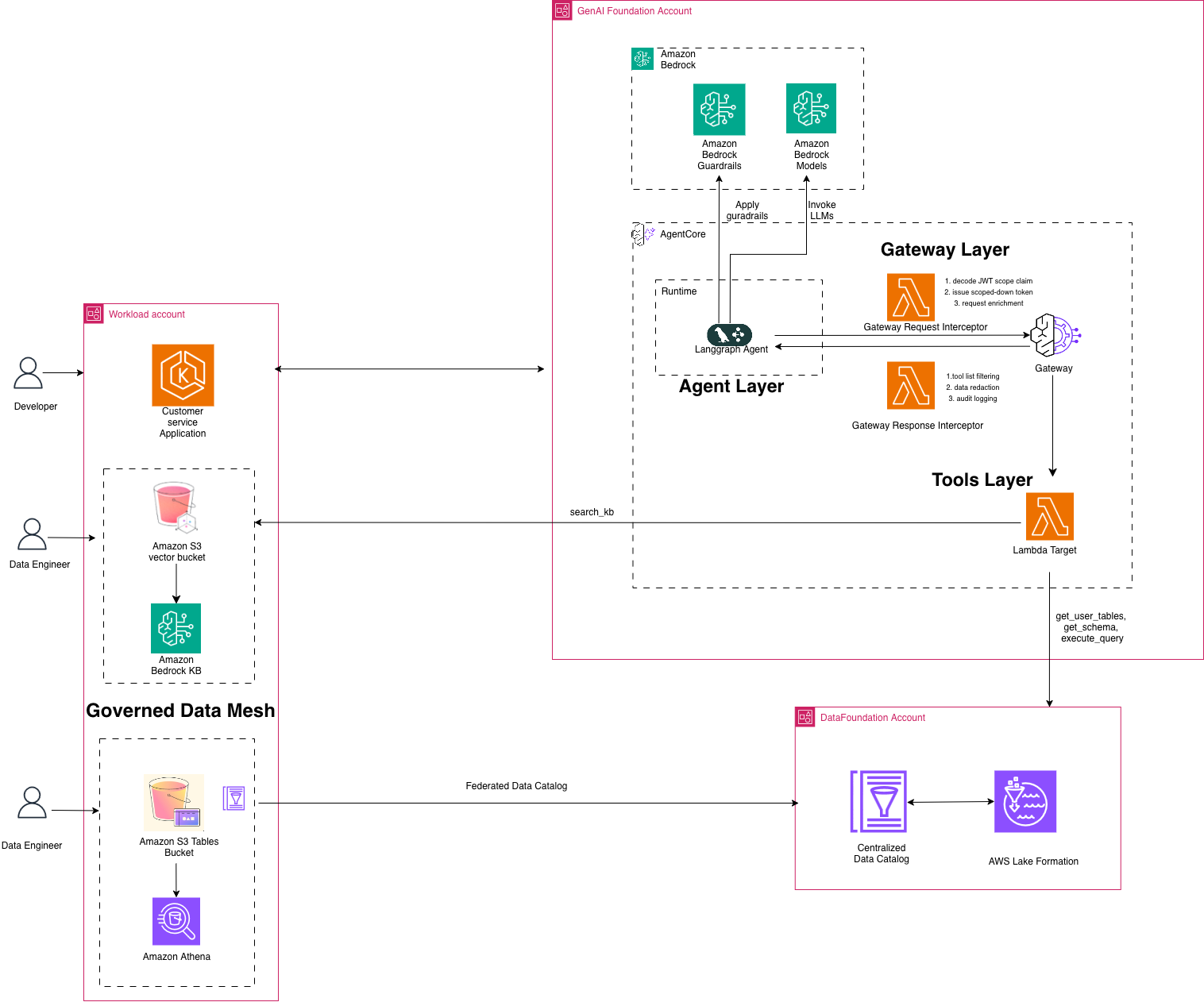Click the Data Engineer icon beside Tables Bucket

point(33,803)
